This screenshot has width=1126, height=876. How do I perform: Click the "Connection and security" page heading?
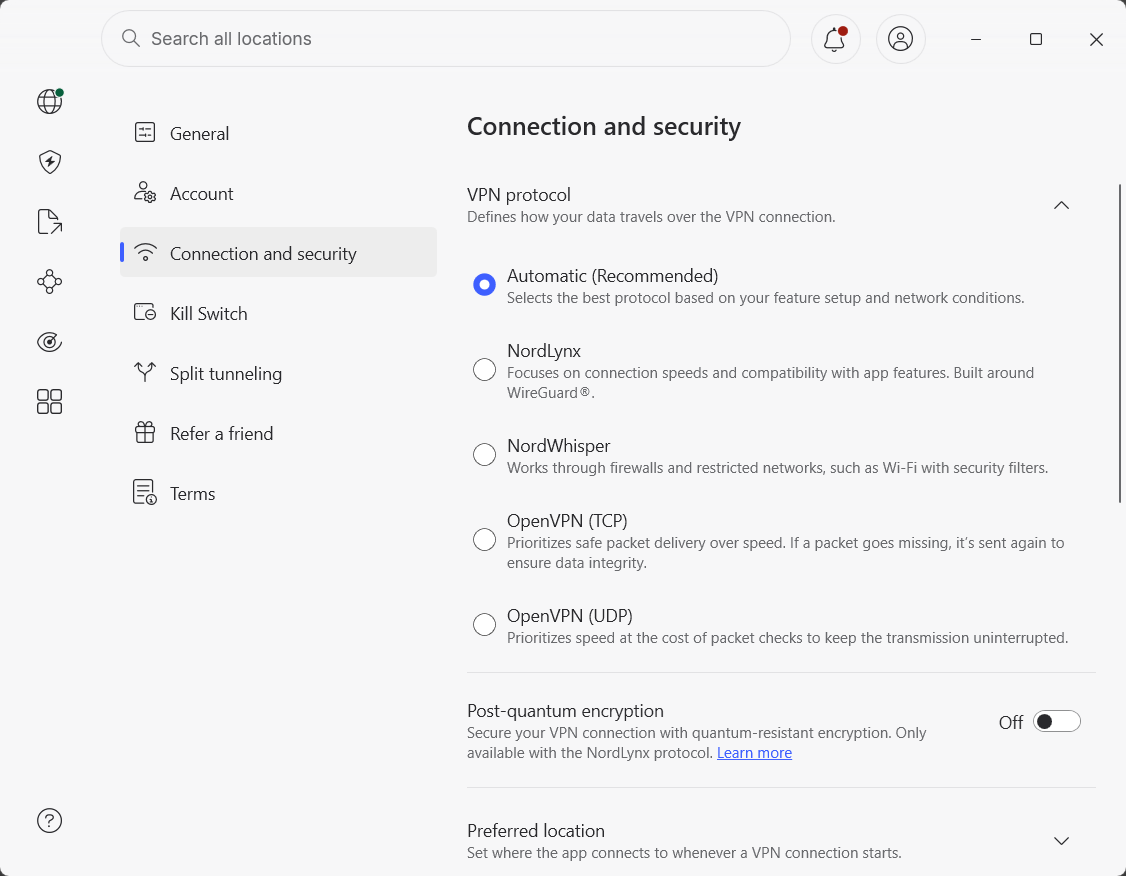(x=603, y=126)
